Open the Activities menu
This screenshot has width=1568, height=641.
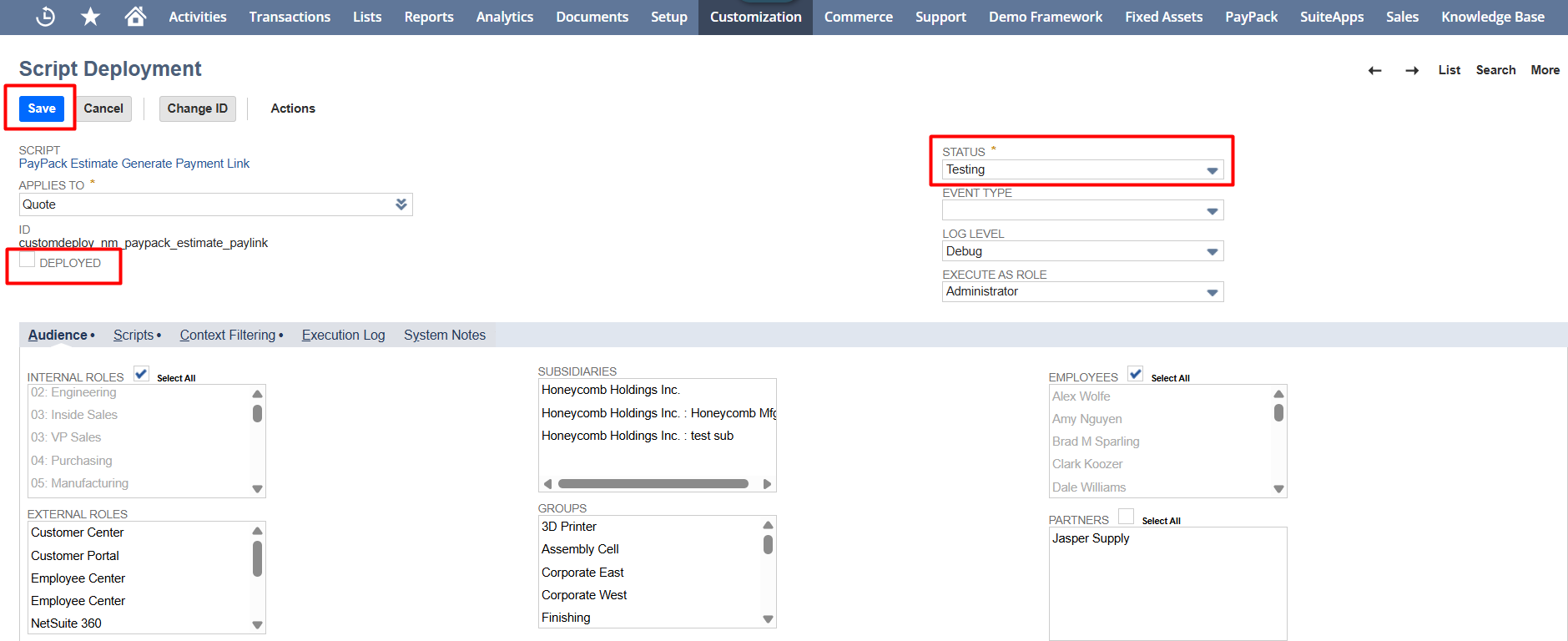point(198,17)
